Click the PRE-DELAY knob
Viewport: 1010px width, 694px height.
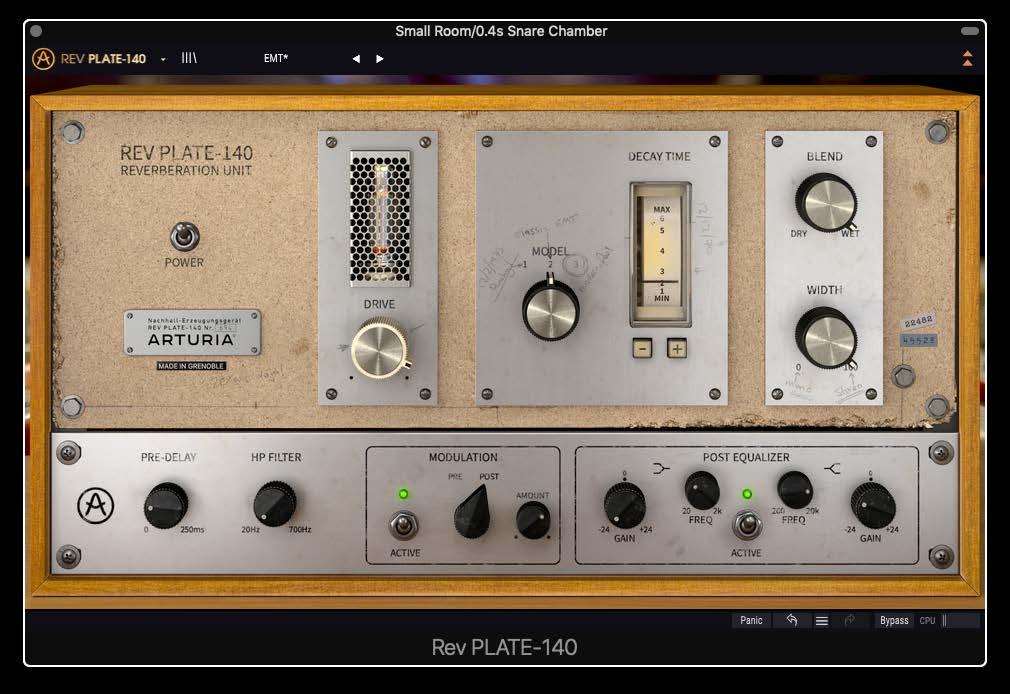pos(166,505)
